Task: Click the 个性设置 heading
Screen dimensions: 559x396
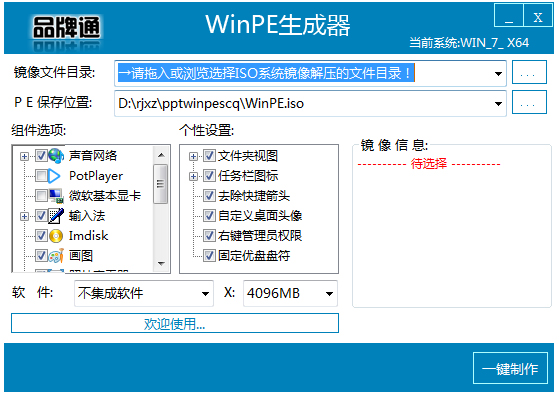Action: (207, 130)
